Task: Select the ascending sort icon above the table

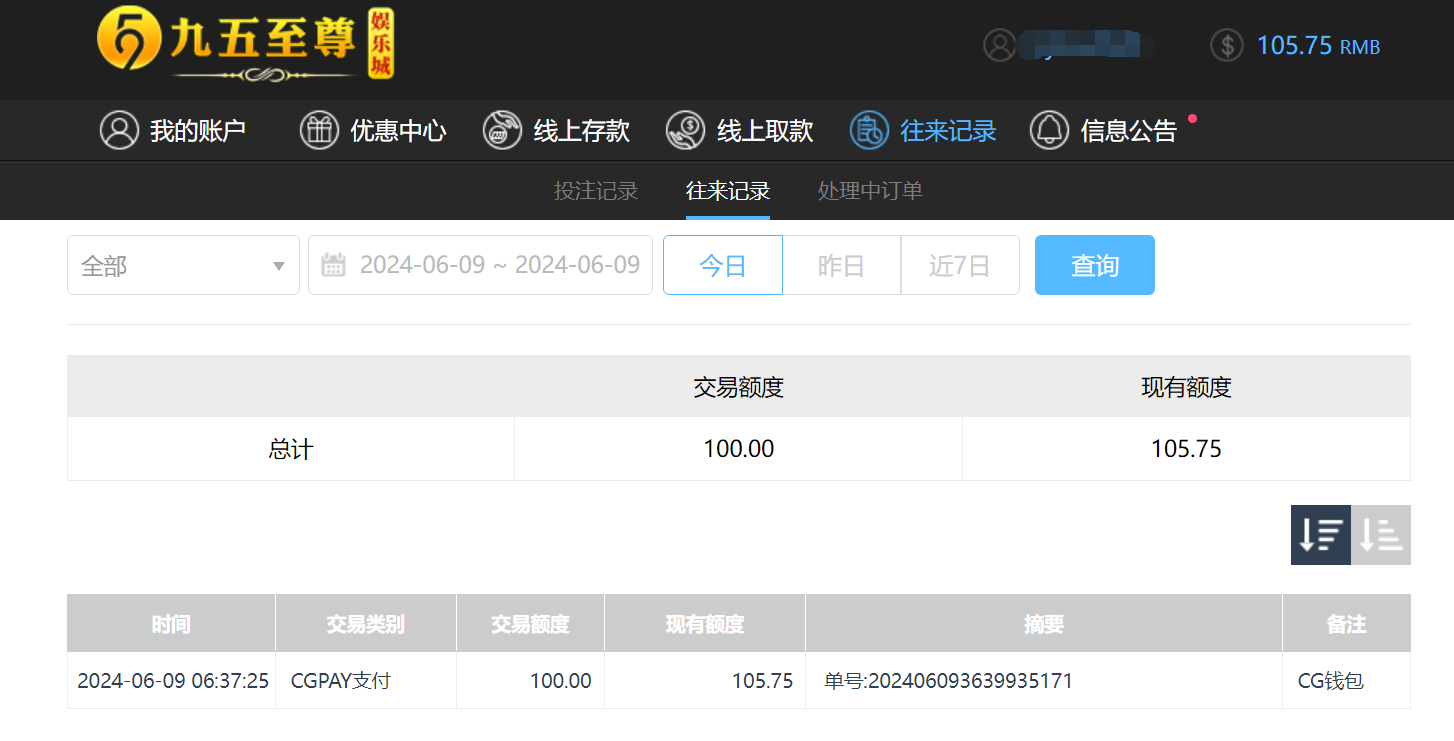Action: [x=1381, y=535]
